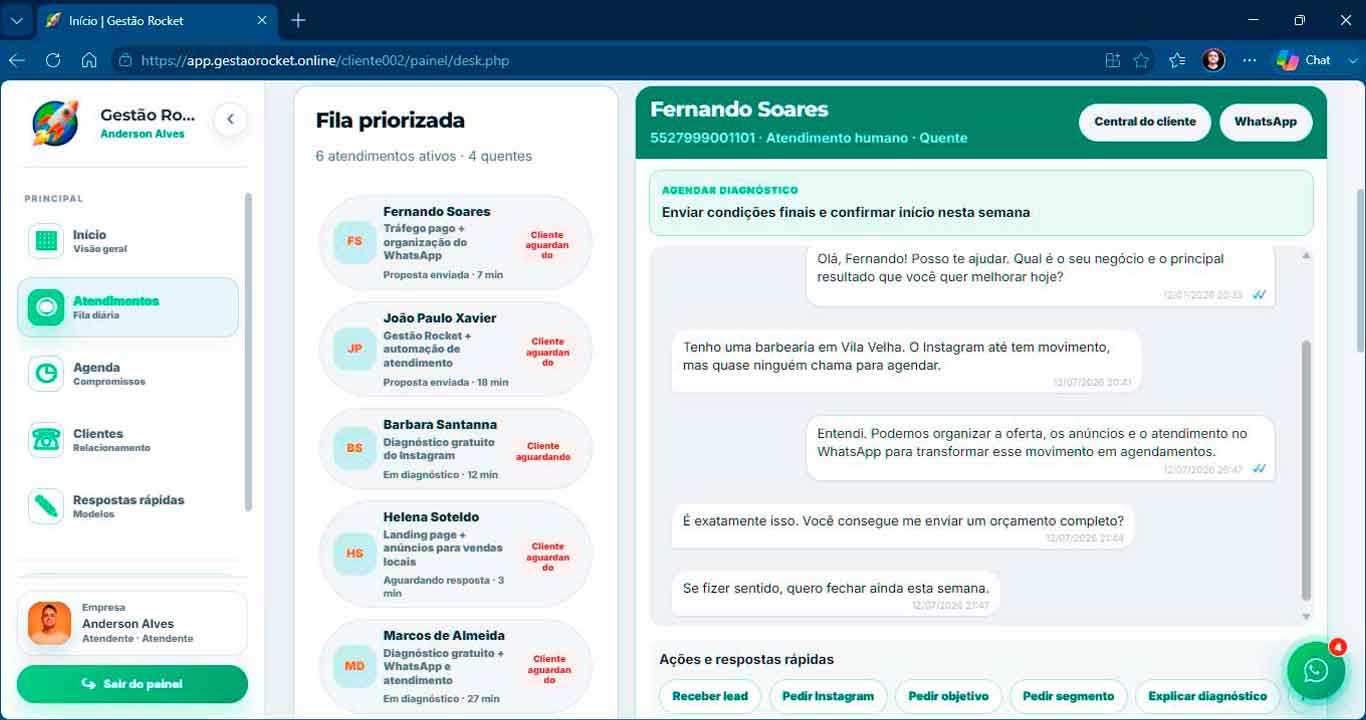
Task: Click the BS avatar badge
Action: [x=355, y=448]
